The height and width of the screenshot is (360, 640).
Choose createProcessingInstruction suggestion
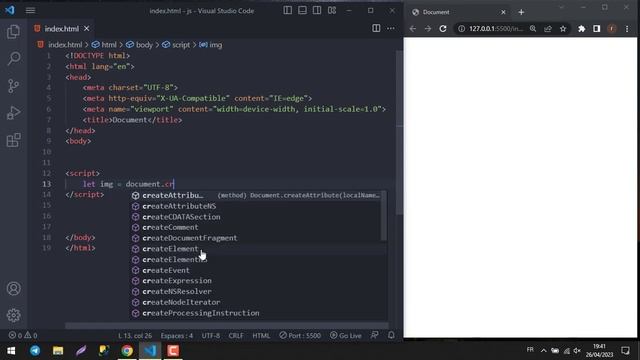(258, 313)
